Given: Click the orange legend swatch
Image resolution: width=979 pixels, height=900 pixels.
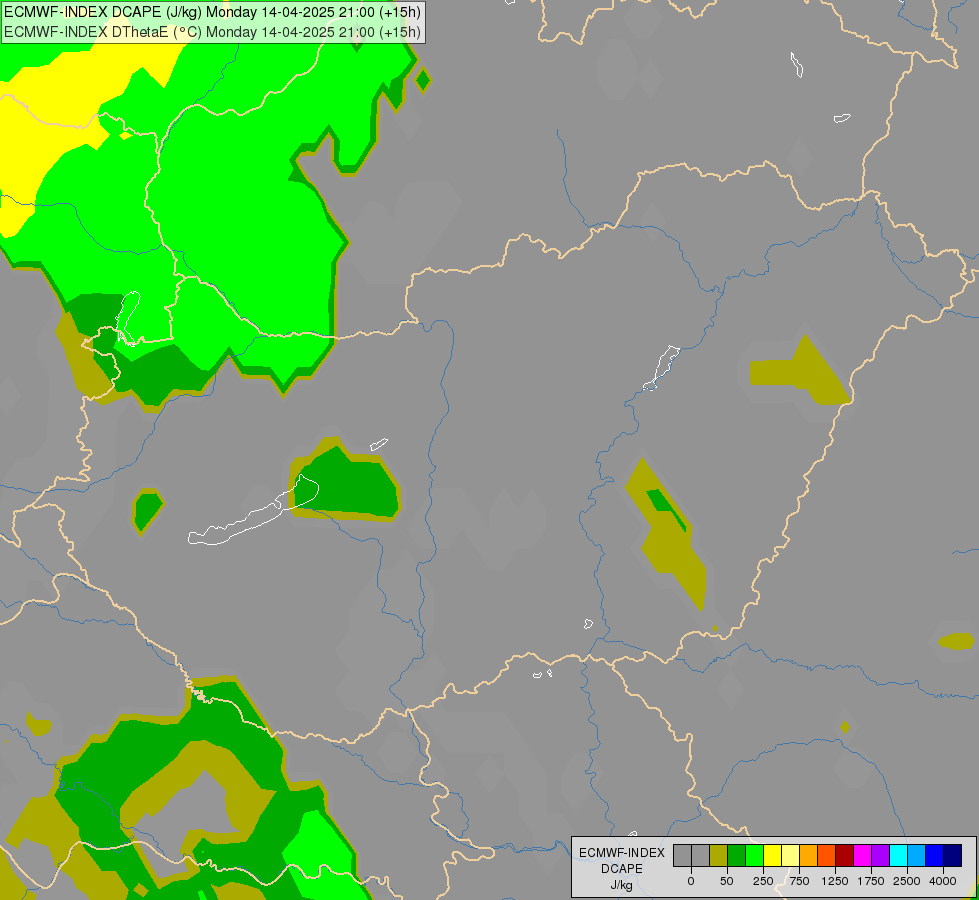Looking at the screenshot, I should click(x=809, y=856).
